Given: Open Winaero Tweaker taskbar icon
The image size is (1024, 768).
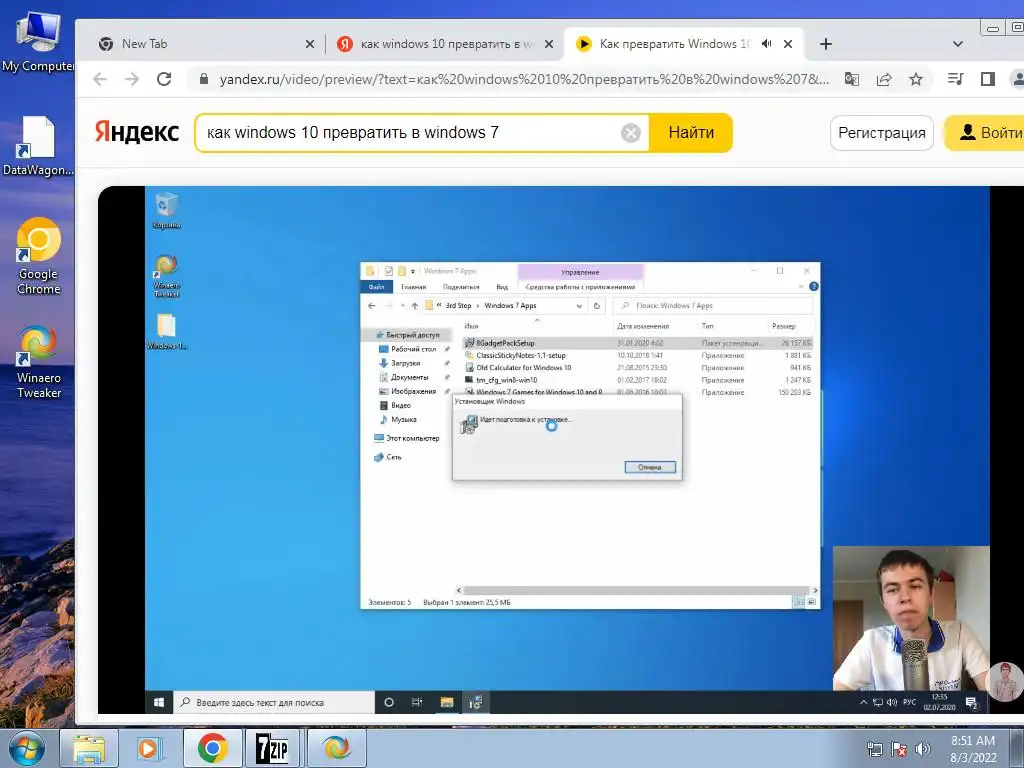Looking at the screenshot, I should [x=336, y=748].
